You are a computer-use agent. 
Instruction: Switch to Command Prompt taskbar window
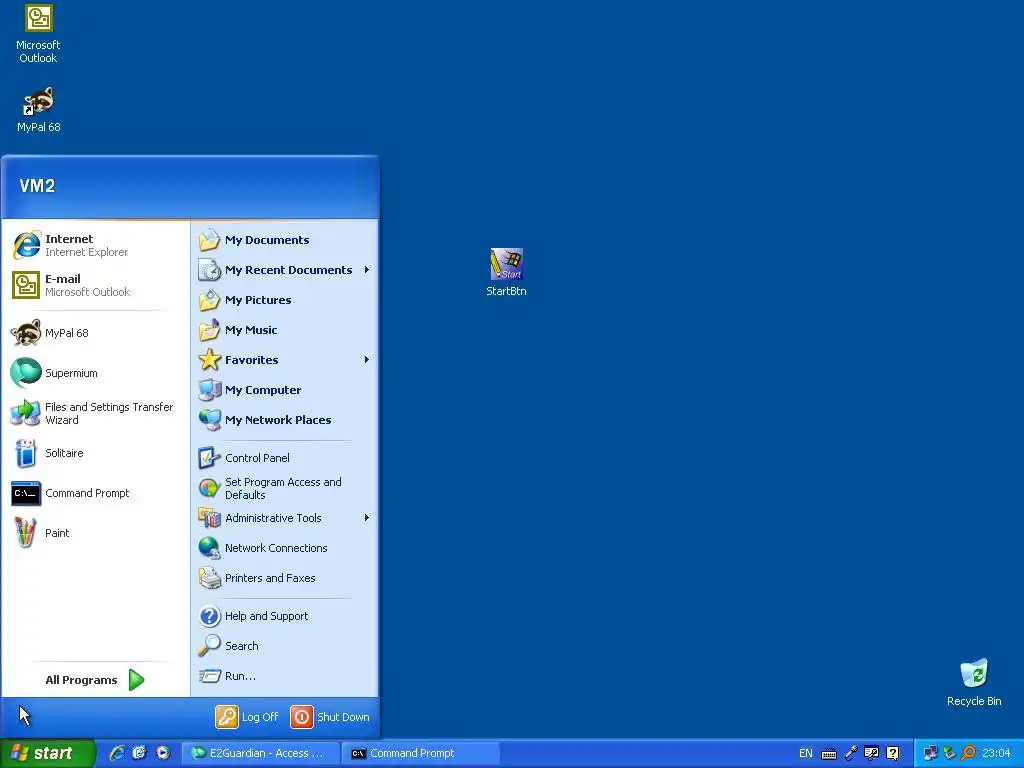click(421, 753)
